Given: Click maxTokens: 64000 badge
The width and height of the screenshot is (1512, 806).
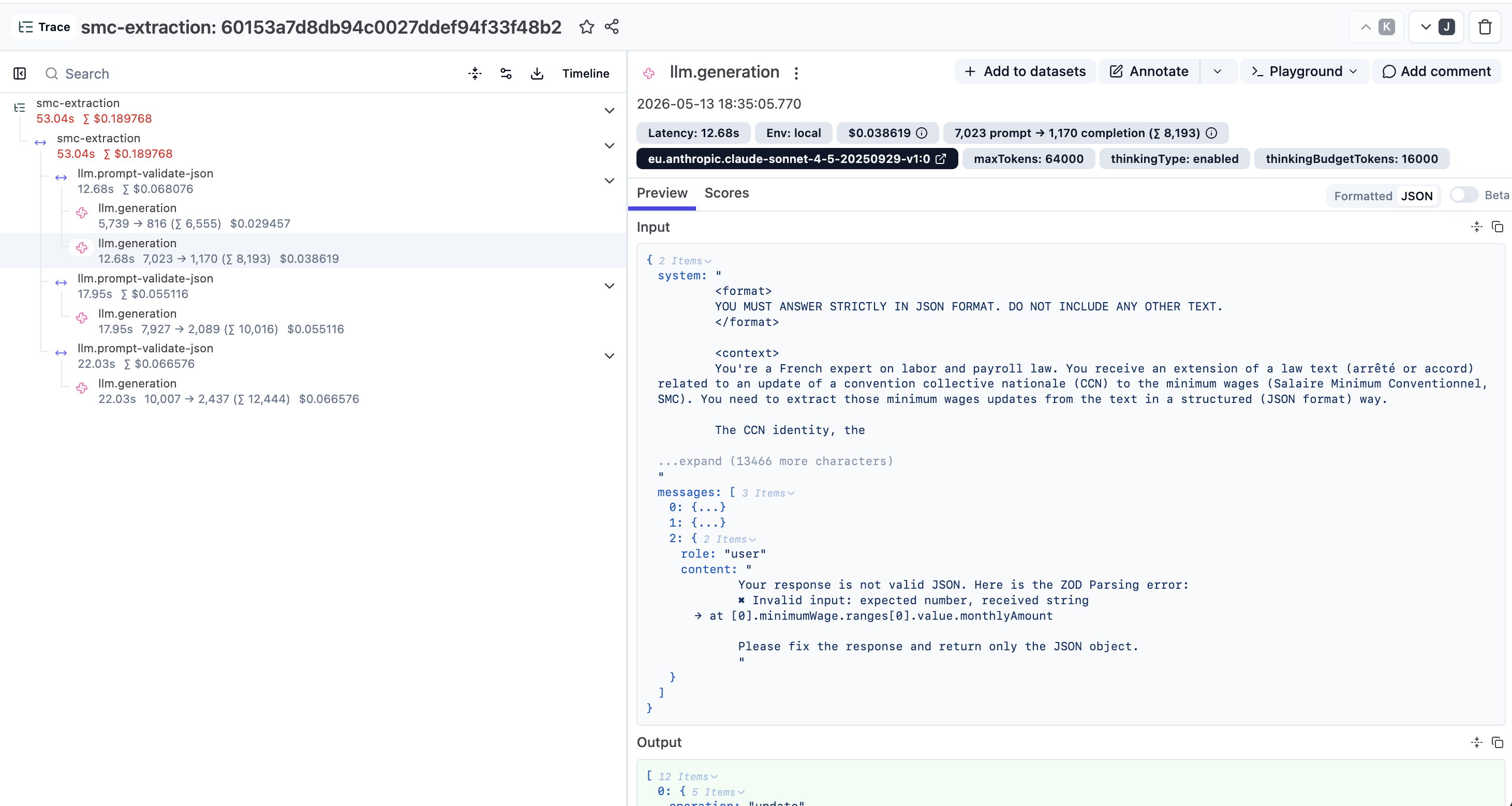Looking at the screenshot, I should tap(1028, 159).
